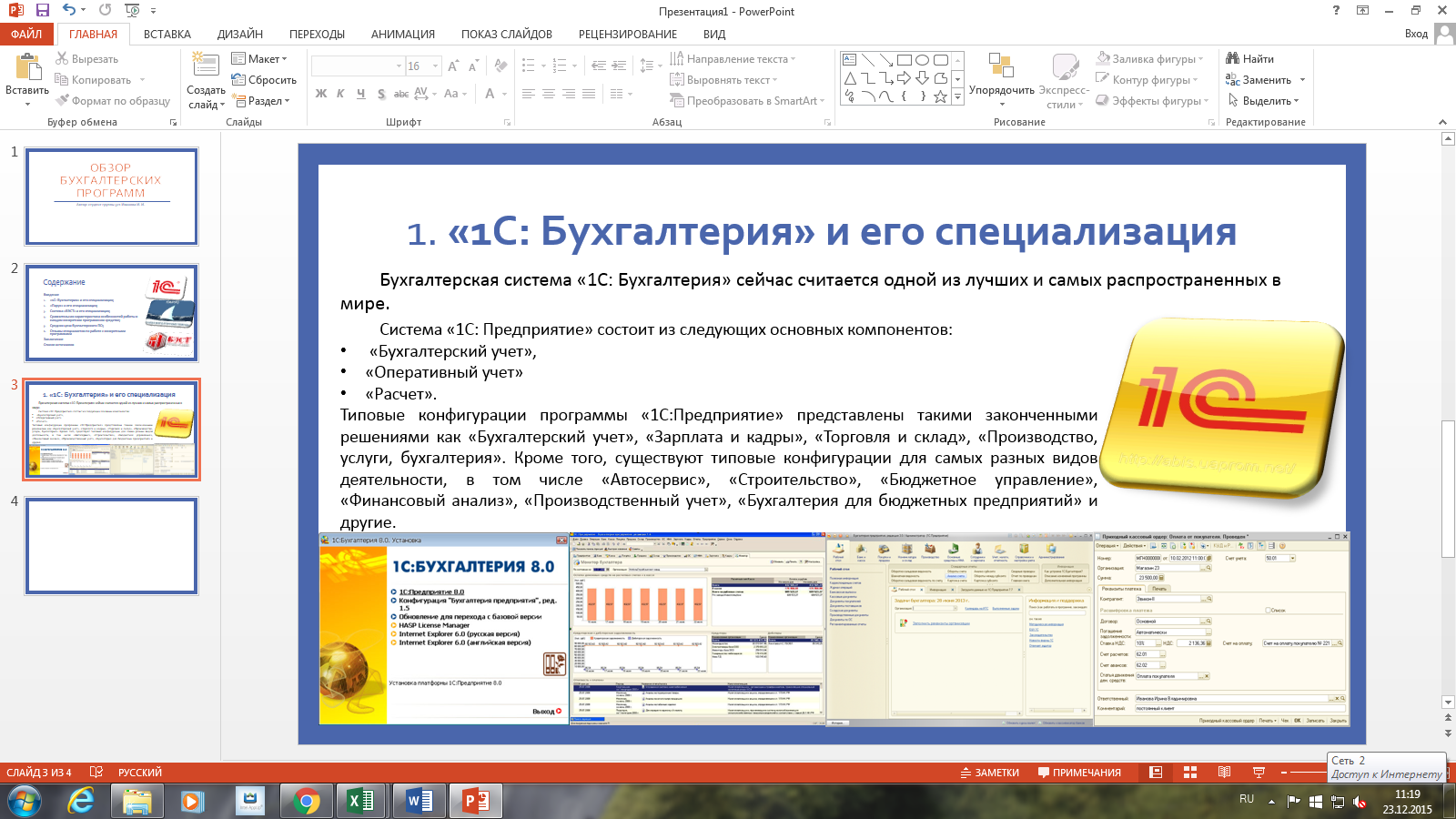Toggle align text left
Viewport: 1456px width, 819px height.
tap(529, 93)
